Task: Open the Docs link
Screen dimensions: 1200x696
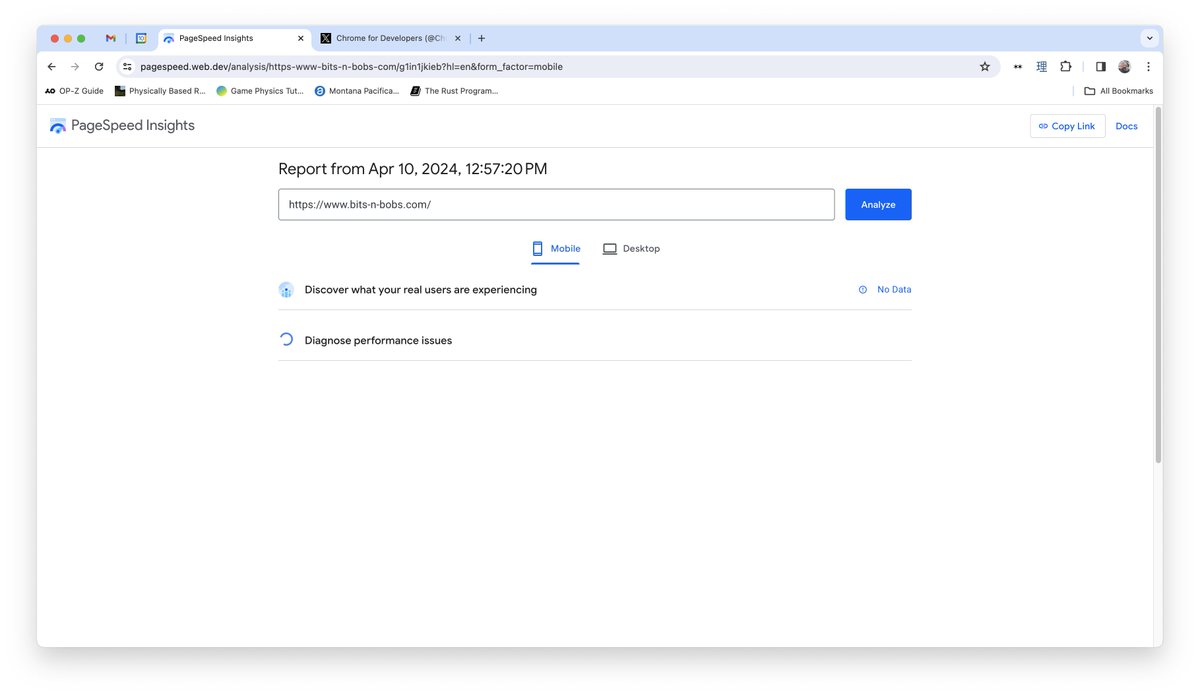Action: point(1126,126)
